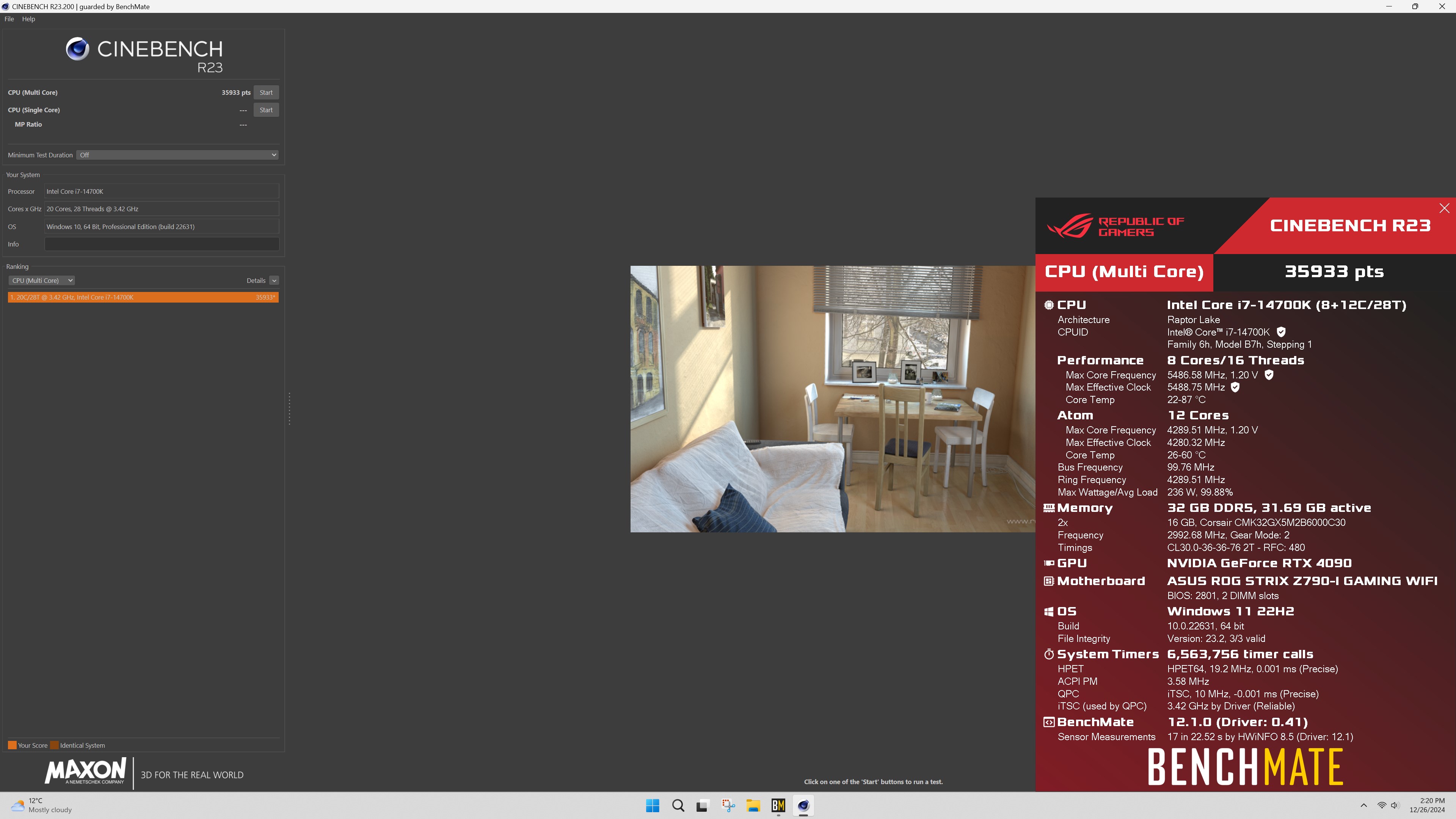The image size is (1456, 819).
Task: Click the Republic of Gamers logo
Action: pos(1115,226)
